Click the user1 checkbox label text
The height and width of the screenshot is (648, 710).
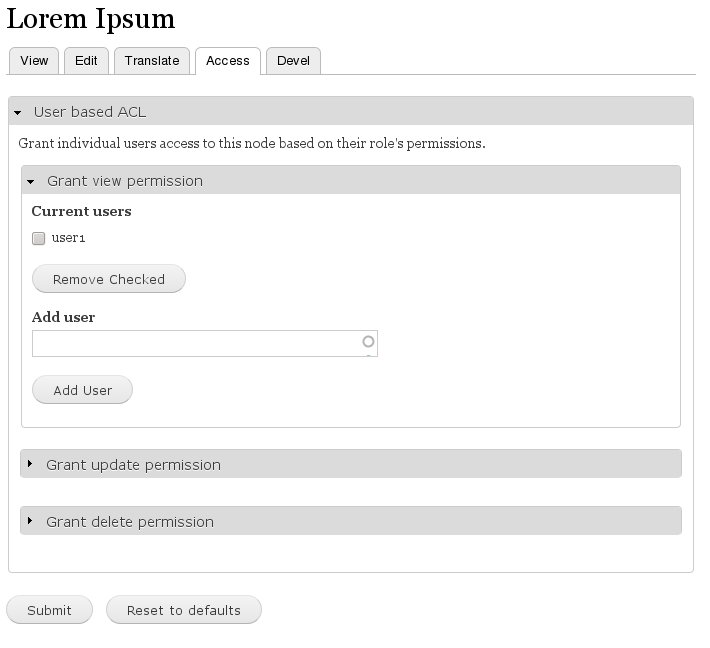click(68, 238)
